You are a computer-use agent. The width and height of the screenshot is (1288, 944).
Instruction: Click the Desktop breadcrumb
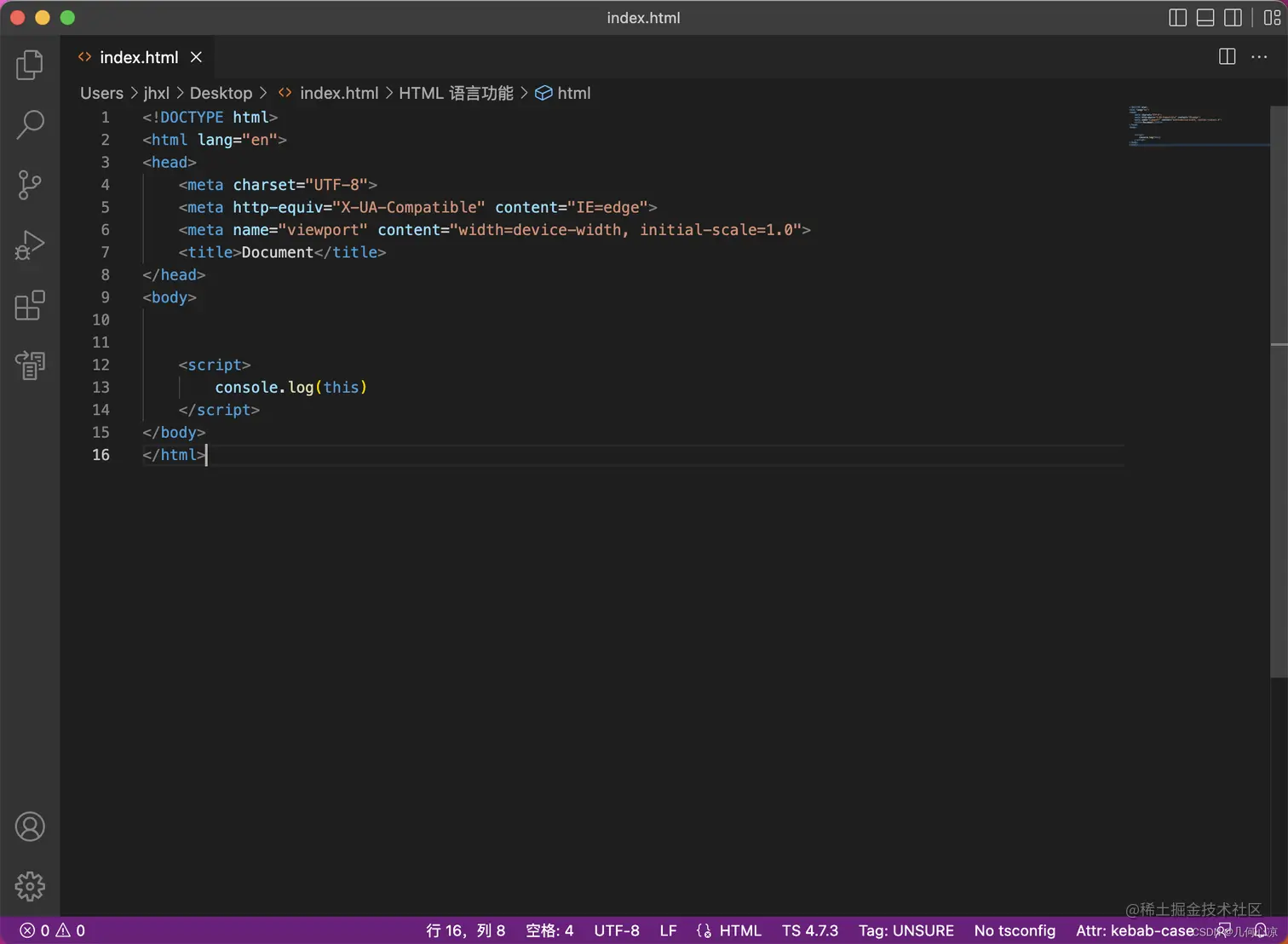221,93
